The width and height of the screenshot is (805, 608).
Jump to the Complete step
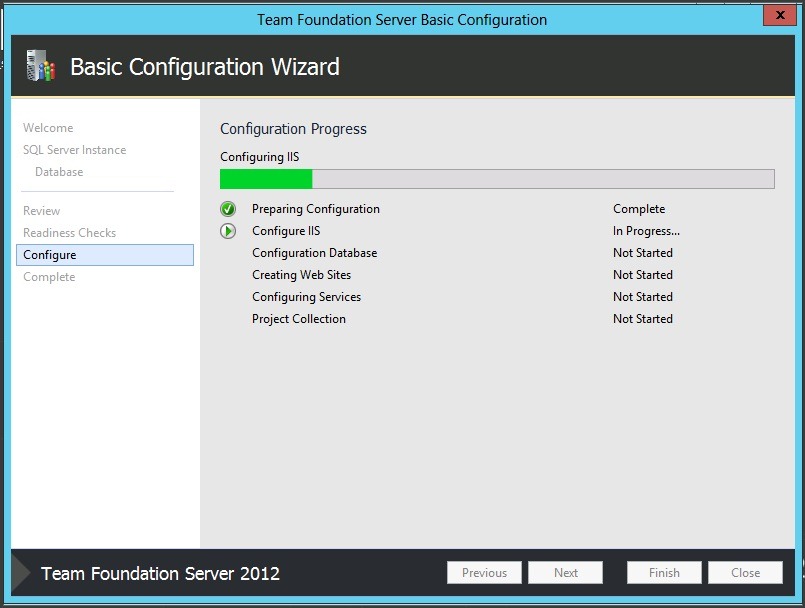[49, 277]
